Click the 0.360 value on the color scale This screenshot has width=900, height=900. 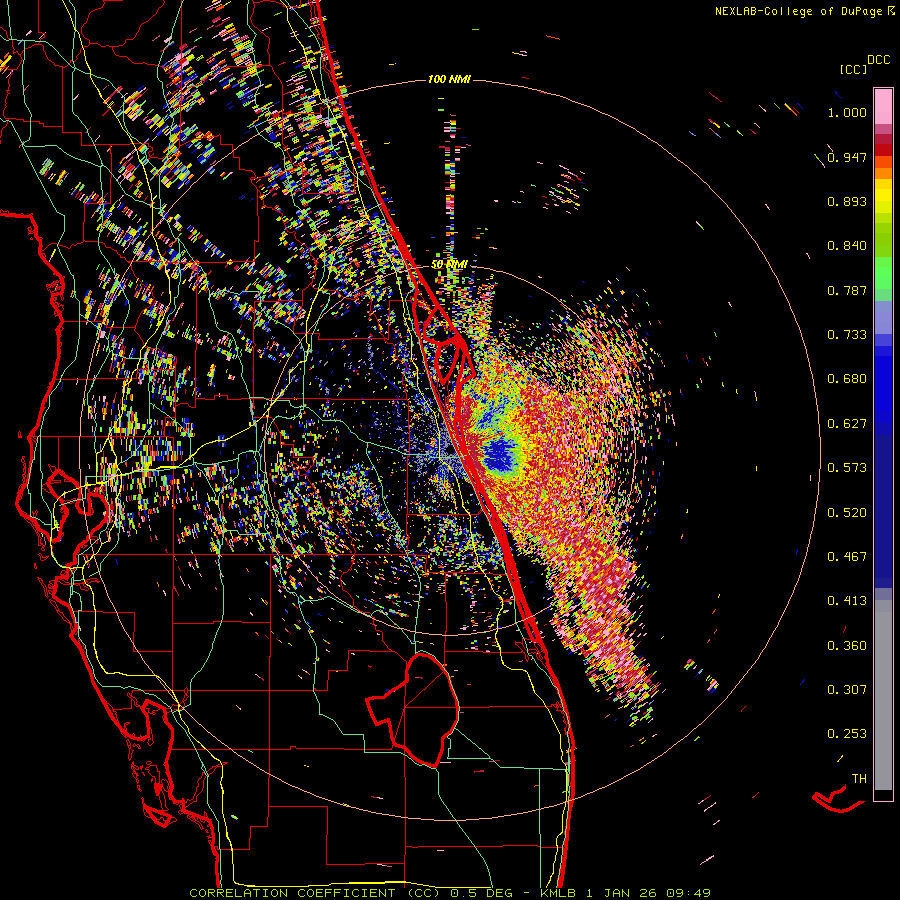(x=847, y=645)
